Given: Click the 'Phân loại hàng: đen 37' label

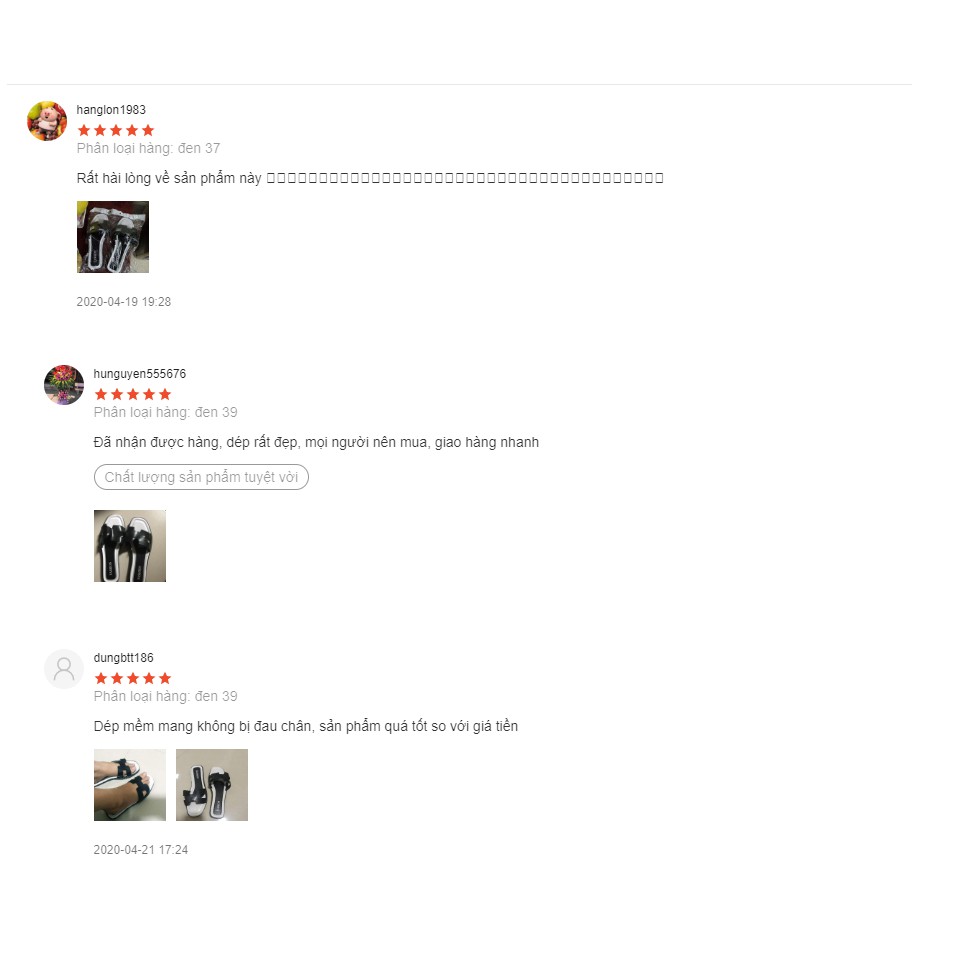Looking at the screenshot, I should click(148, 148).
